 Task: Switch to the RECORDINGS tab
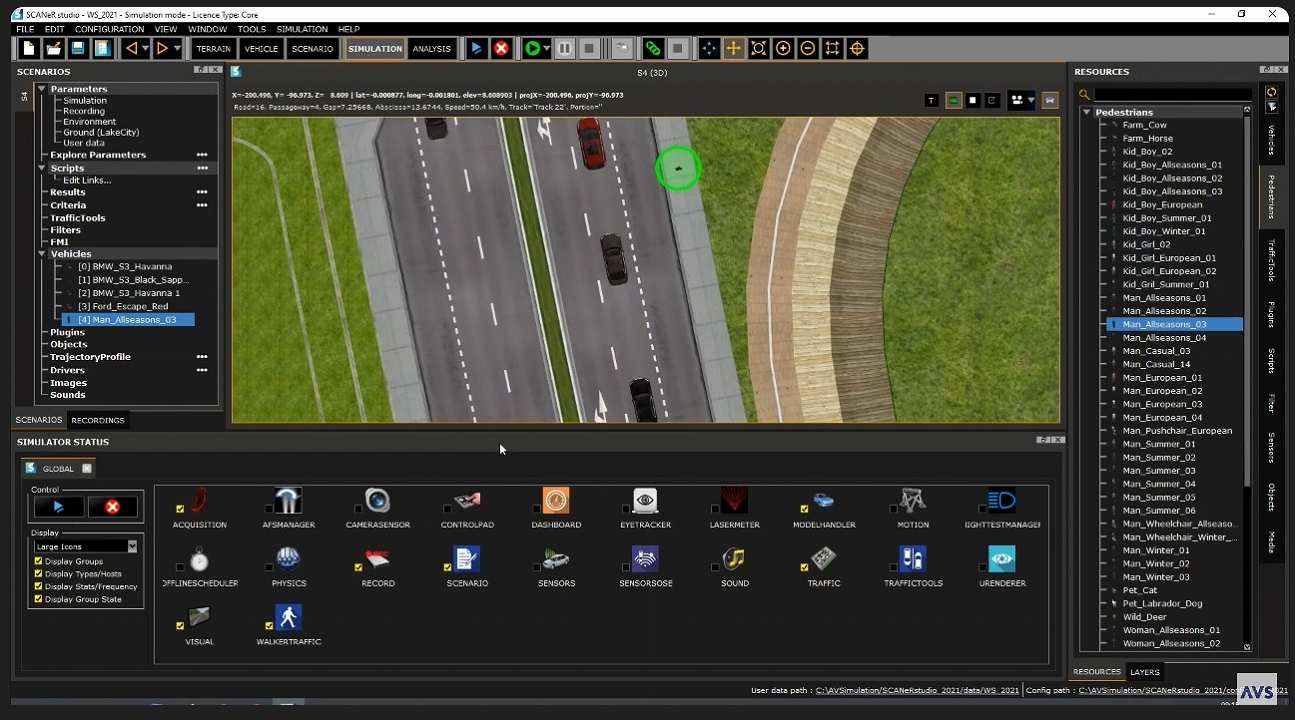(98, 420)
